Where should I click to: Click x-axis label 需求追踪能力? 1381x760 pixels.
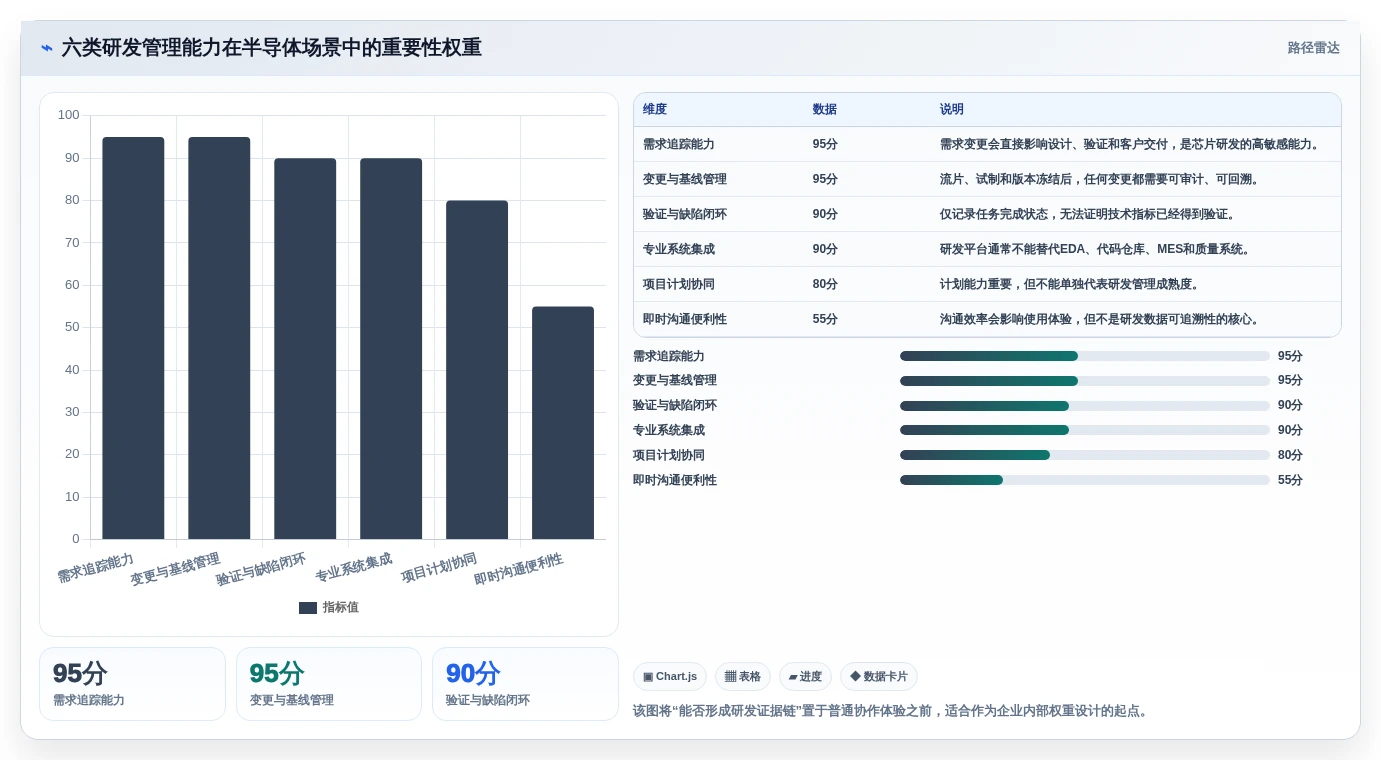click(96, 568)
